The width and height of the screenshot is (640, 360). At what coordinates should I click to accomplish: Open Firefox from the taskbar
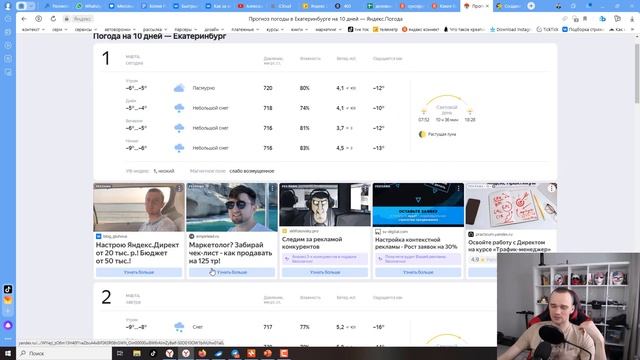pyautogui.click(x=202, y=353)
